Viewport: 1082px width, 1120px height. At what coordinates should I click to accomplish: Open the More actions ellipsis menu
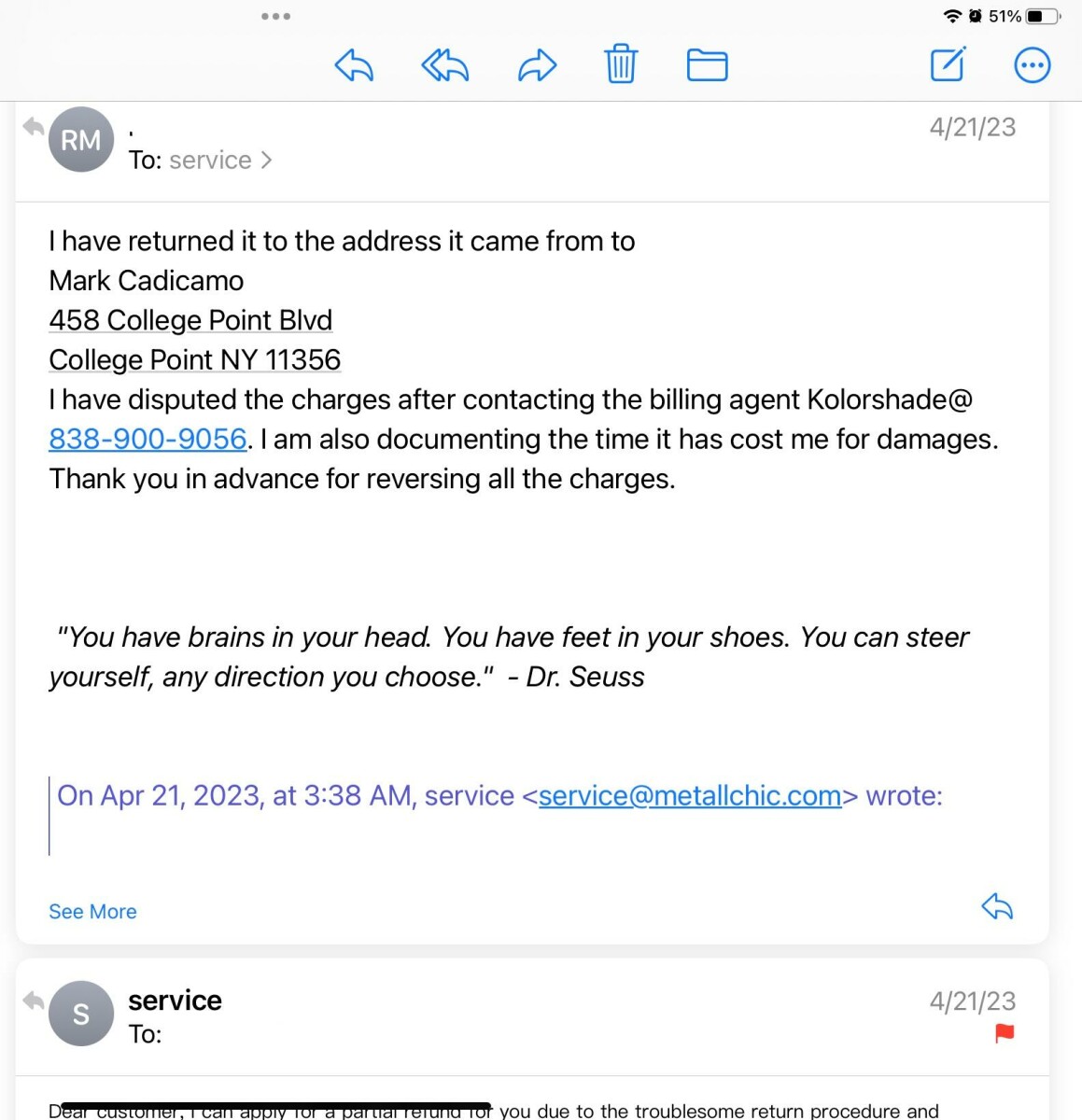point(1032,65)
